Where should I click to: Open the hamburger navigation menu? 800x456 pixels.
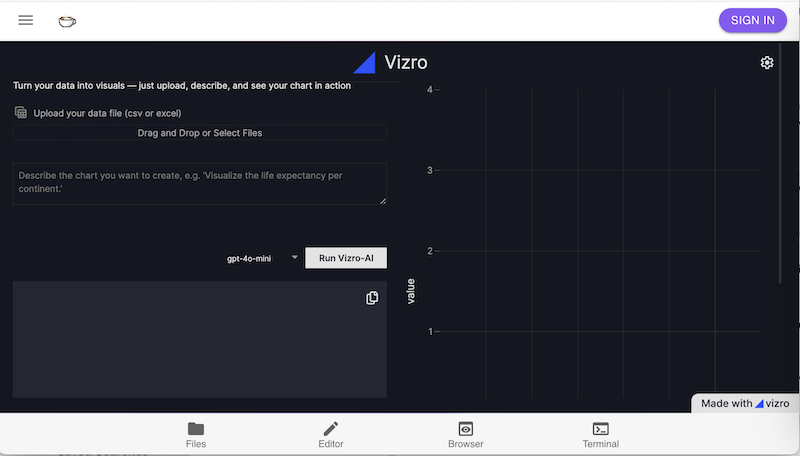click(26, 20)
